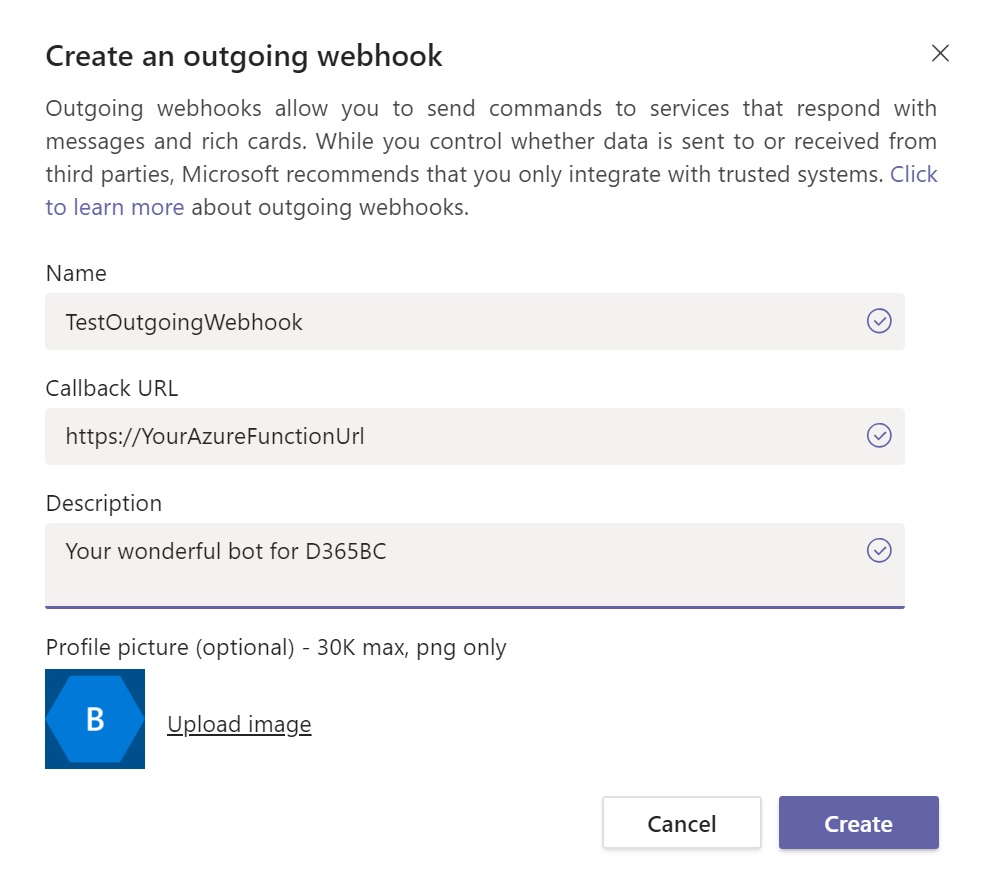Click the Name field label
981x886 pixels.
click(x=75, y=273)
